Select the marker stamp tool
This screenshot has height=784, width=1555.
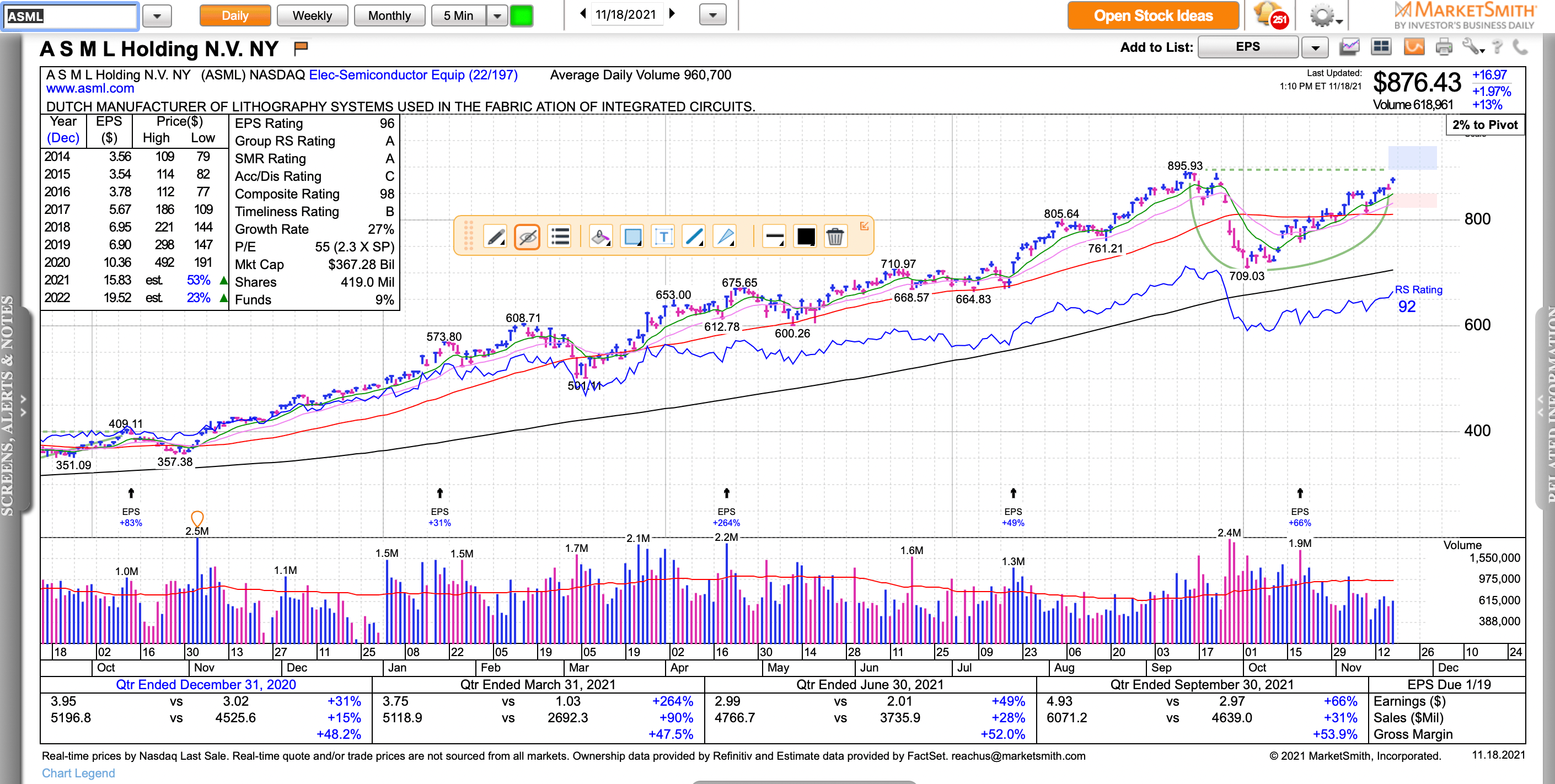tap(600, 237)
